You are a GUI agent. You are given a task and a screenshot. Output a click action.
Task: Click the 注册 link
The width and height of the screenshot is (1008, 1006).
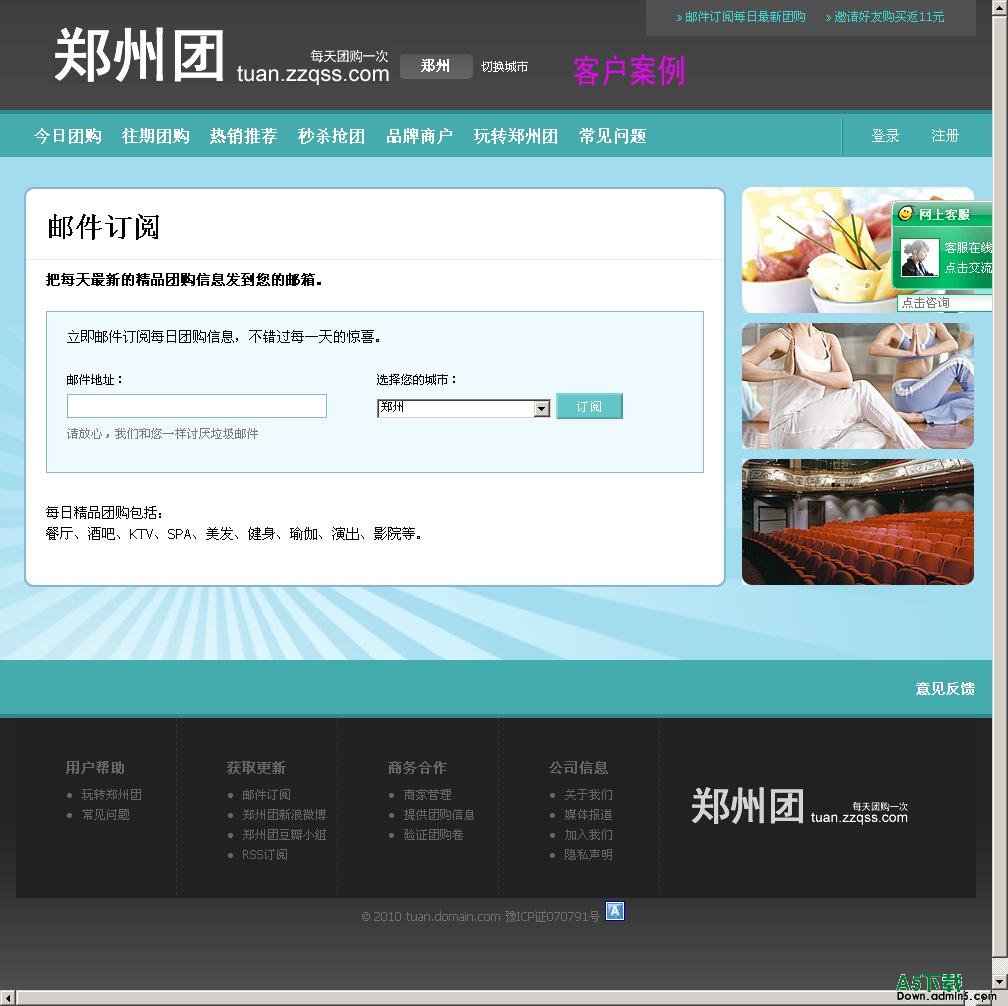point(945,136)
